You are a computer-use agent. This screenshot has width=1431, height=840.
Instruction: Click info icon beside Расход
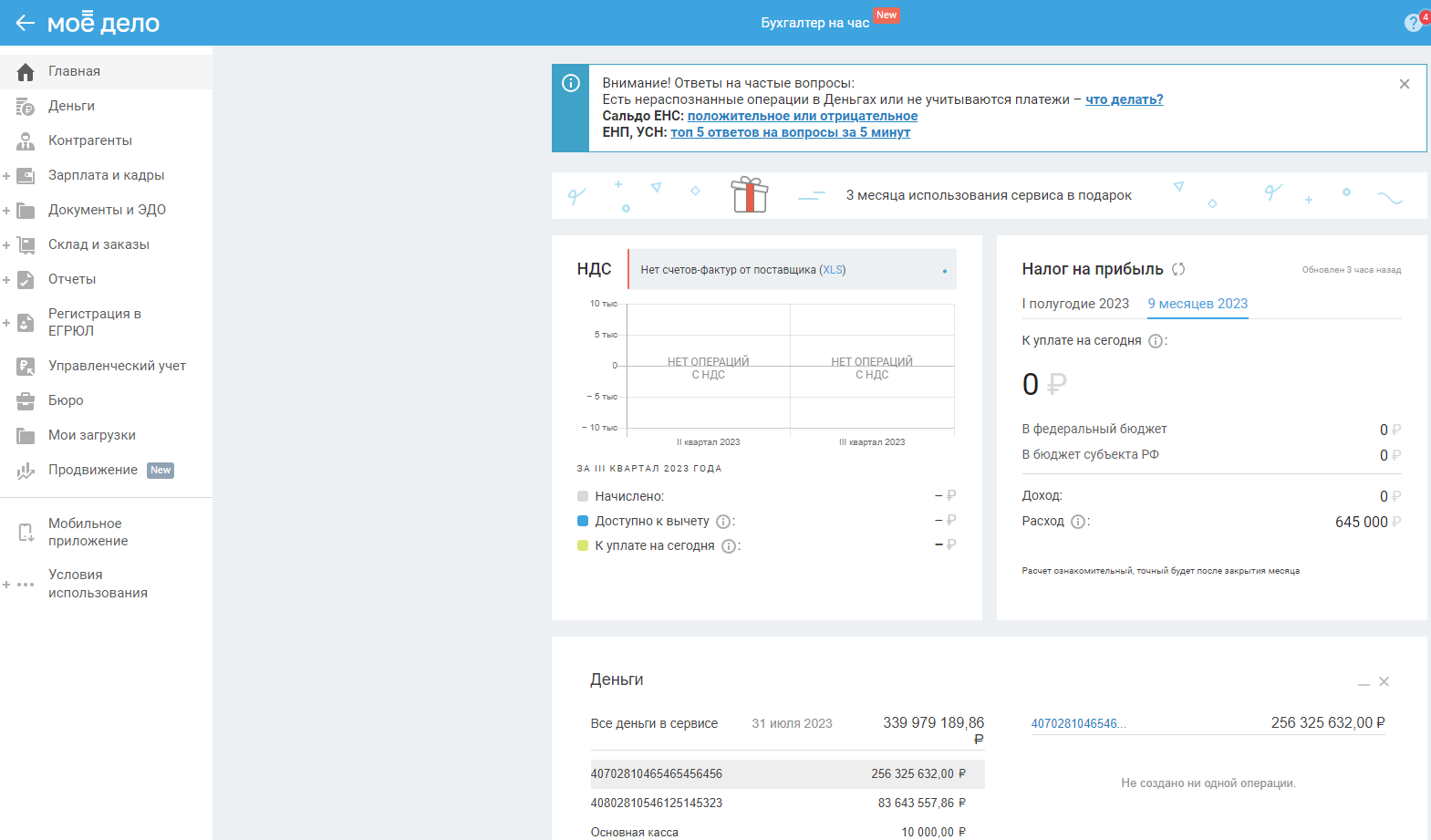(x=1078, y=522)
